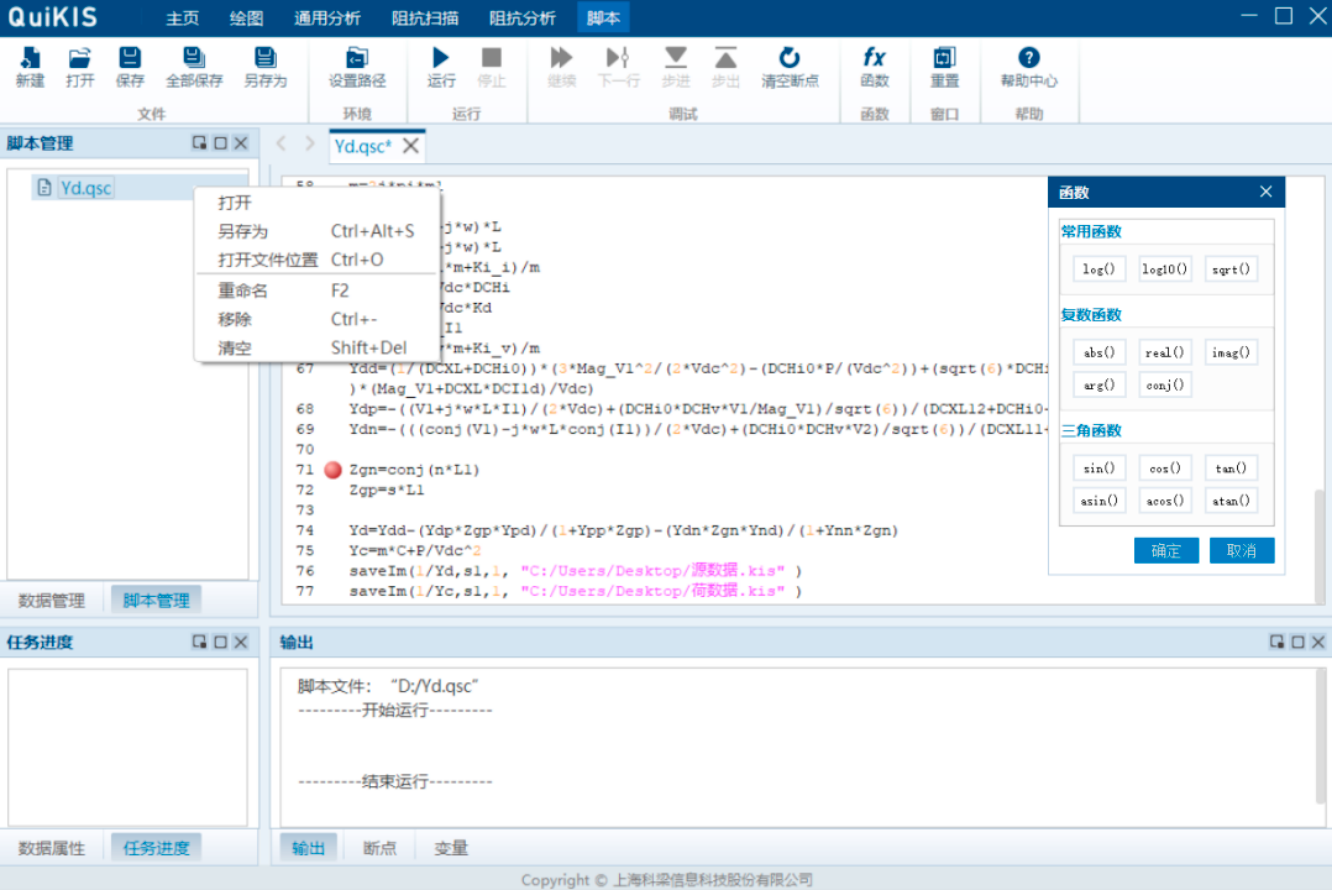Switch to the 阻抗分析 ribbon tab
1334x892 pixels.
tap(522, 18)
